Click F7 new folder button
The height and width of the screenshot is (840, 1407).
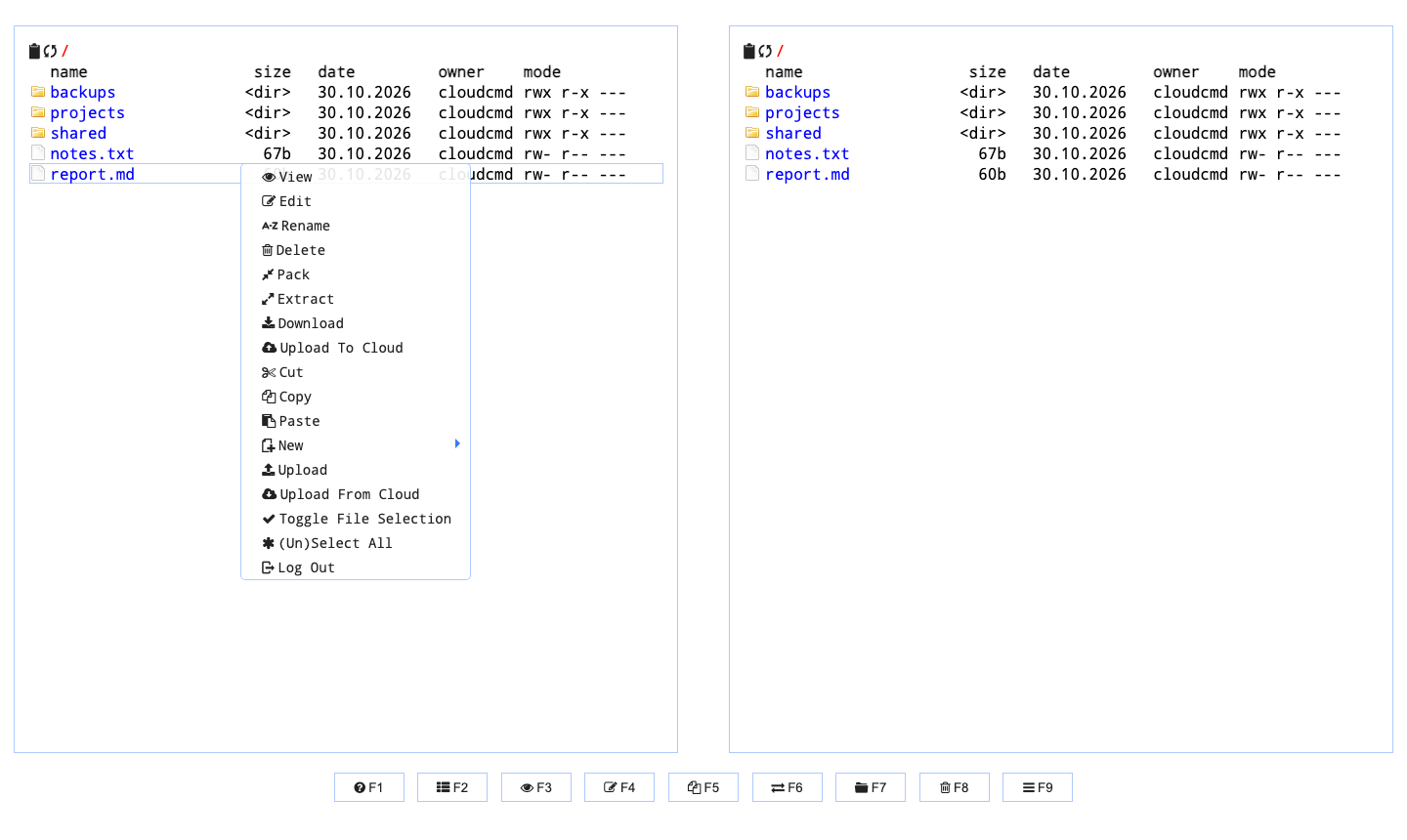point(871,787)
